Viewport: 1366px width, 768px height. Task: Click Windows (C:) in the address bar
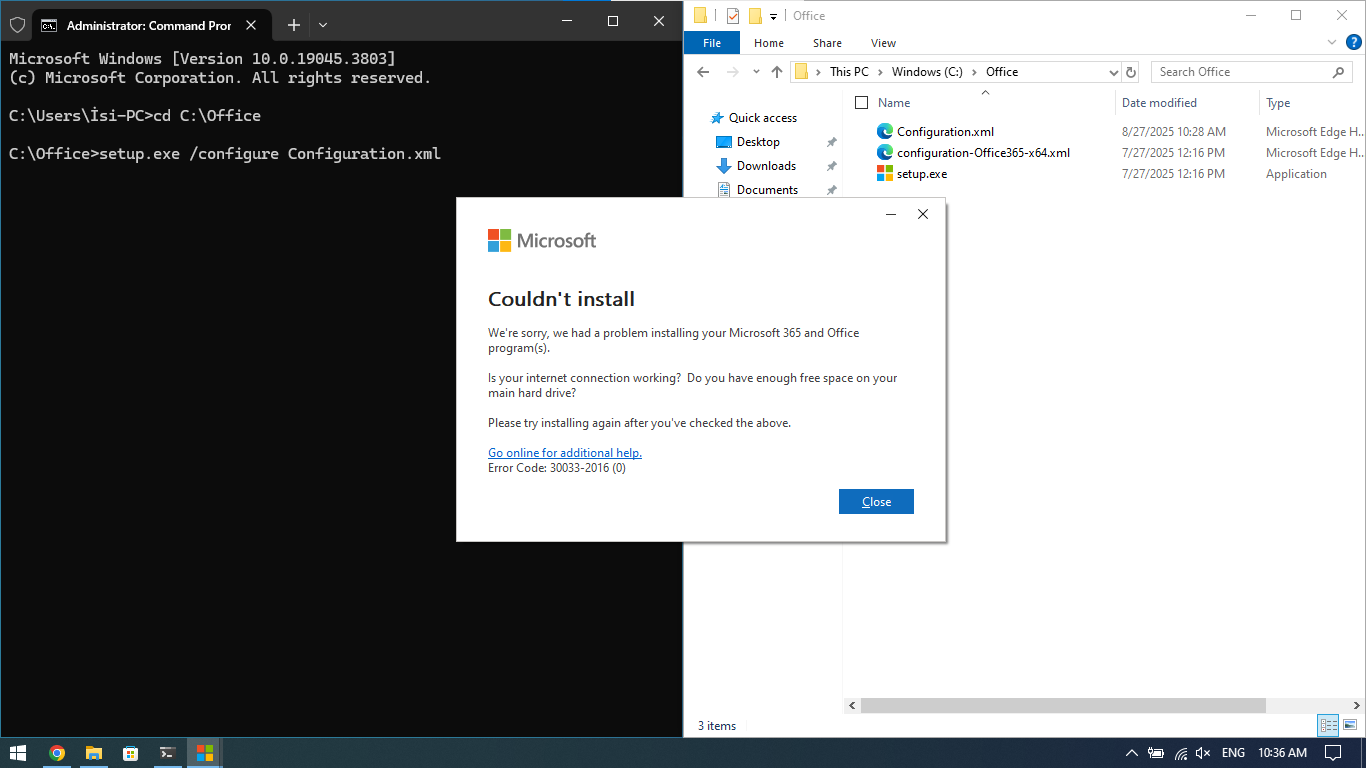point(927,72)
